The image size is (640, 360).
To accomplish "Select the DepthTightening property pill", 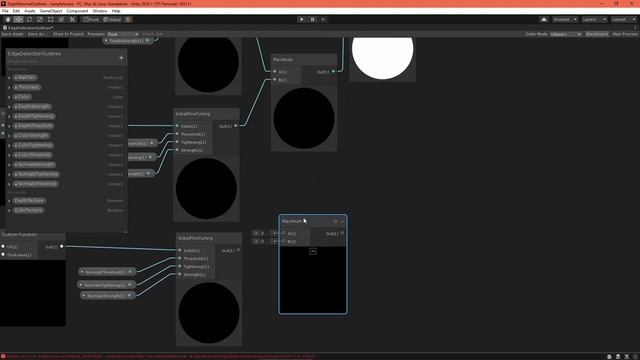I will pyautogui.click(x=33, y=116).
